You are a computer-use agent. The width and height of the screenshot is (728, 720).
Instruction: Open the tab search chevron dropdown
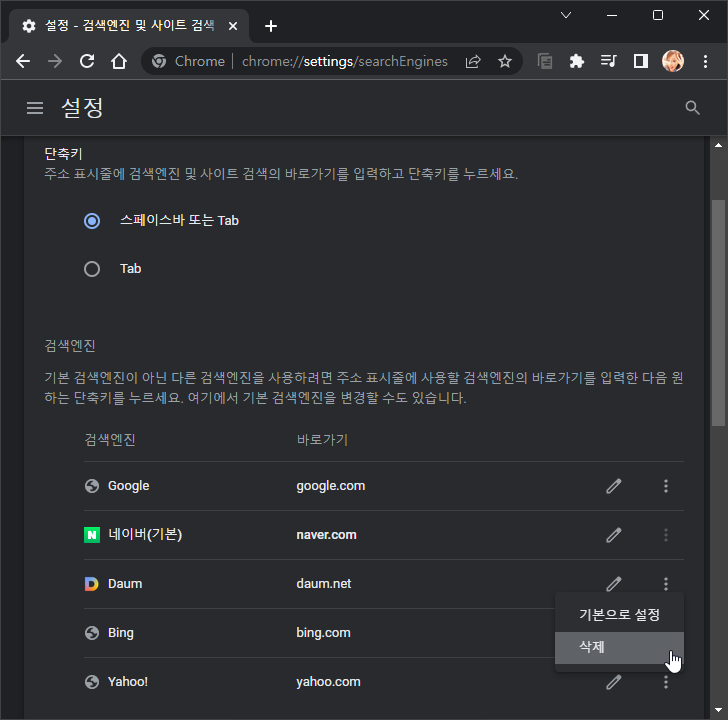pyautogui.click(x=566, y=15)
